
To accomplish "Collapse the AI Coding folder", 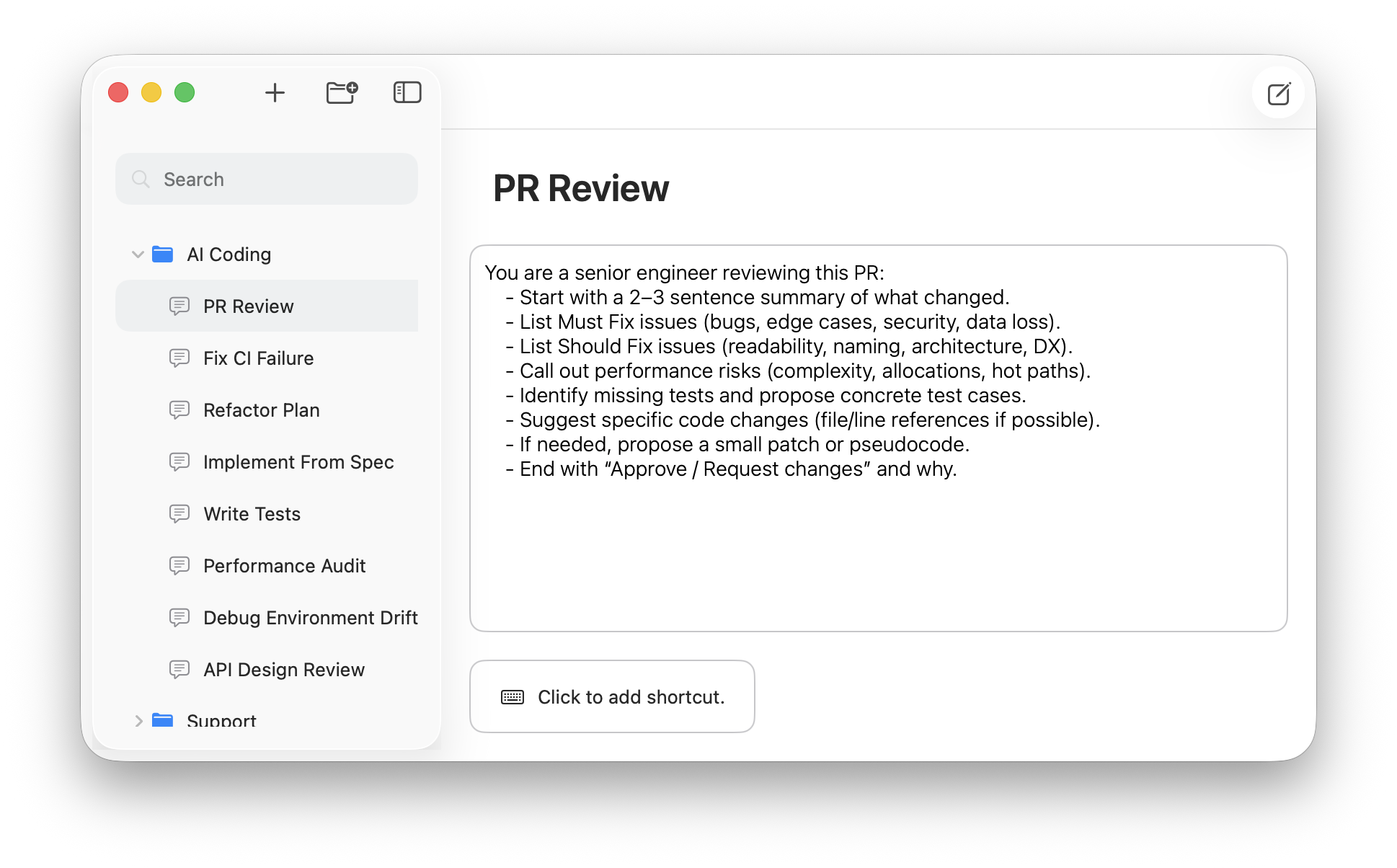I will 137,254.
